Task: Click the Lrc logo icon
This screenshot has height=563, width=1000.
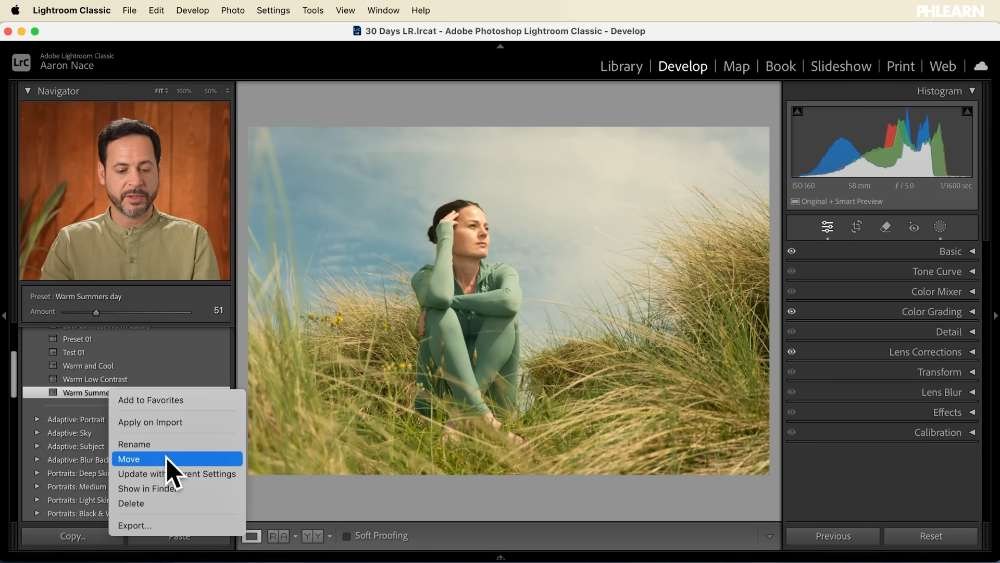Action: [x=21, y=62]
